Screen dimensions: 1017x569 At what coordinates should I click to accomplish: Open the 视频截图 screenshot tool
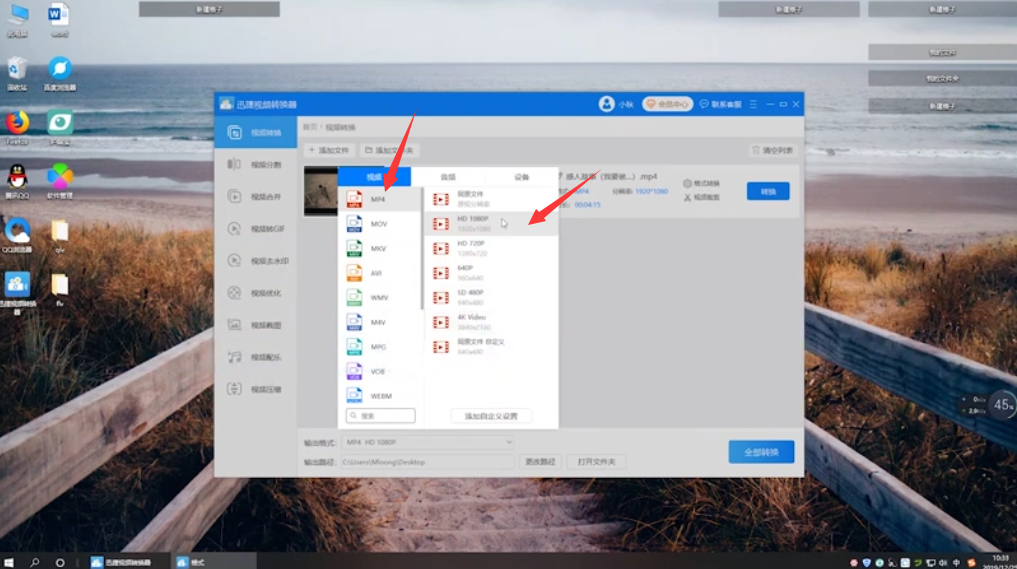[x=256, y=325]
